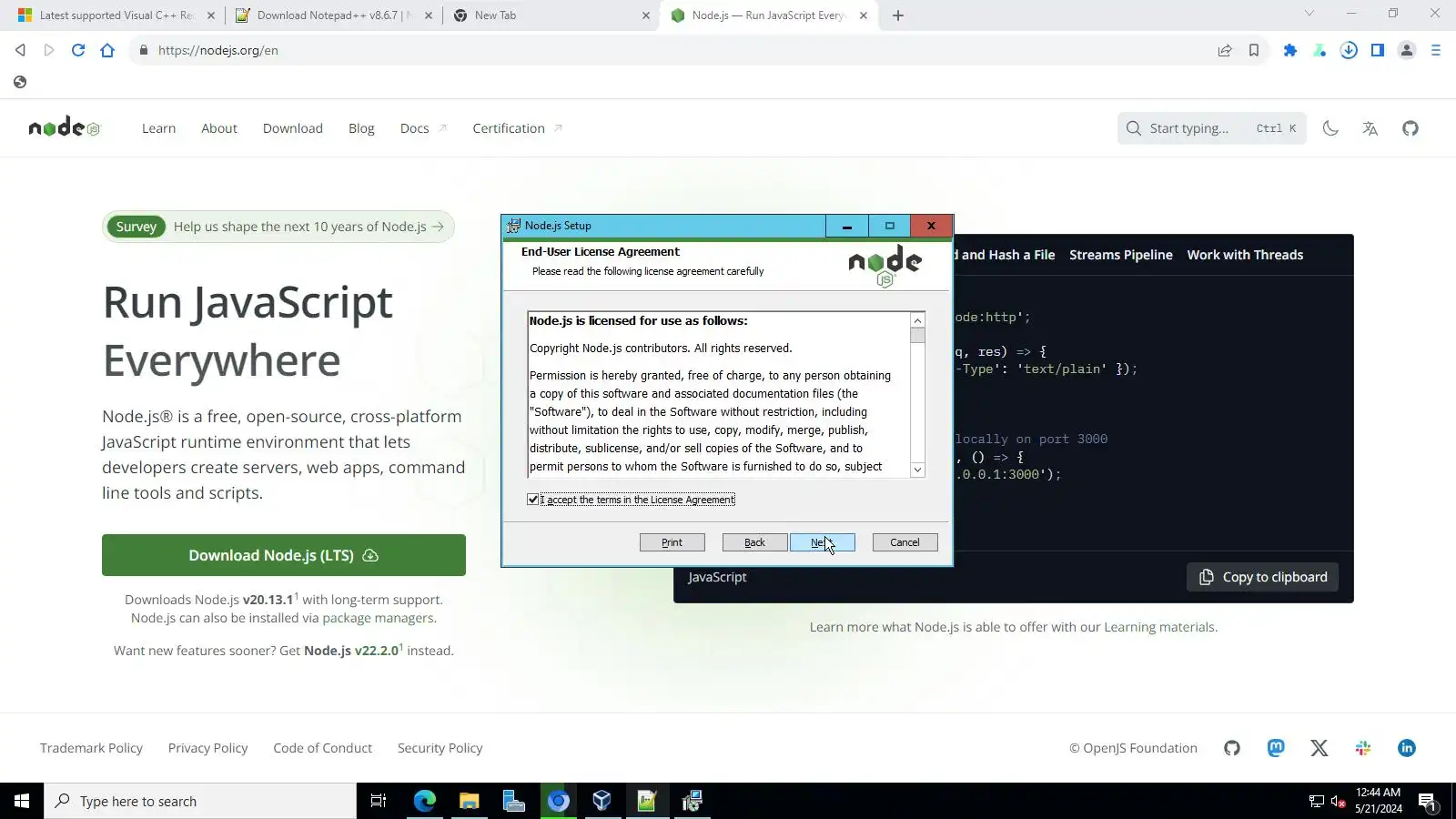Open the notification center icon
Viewport: 1456px width, 819px height.
tap(1427, 802)
